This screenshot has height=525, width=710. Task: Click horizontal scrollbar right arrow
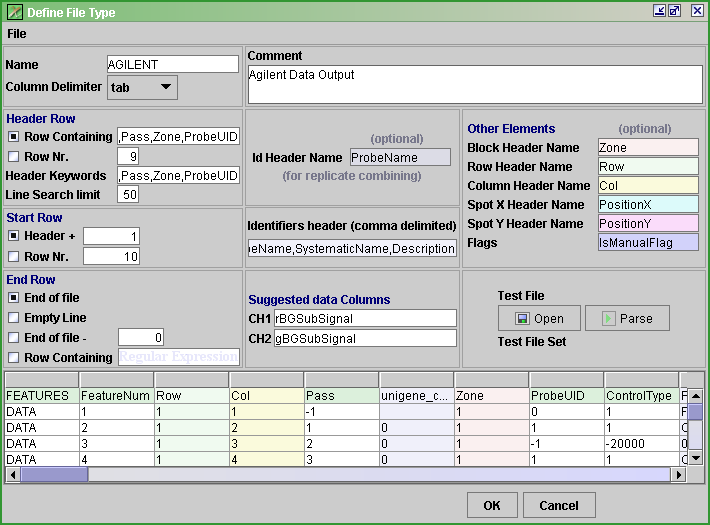pos(678,475)
